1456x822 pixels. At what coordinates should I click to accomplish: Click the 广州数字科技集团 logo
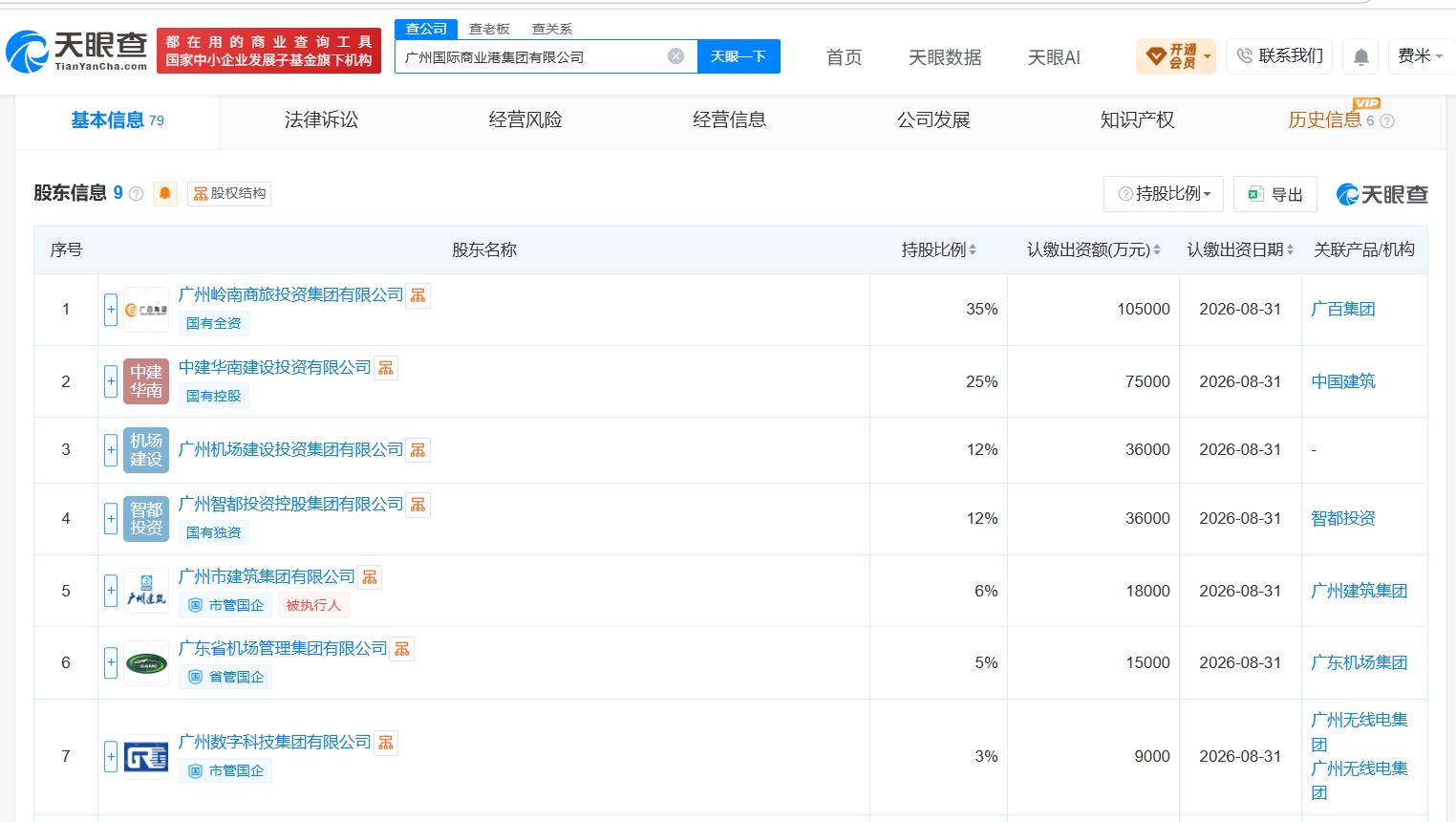pos(146,757)
